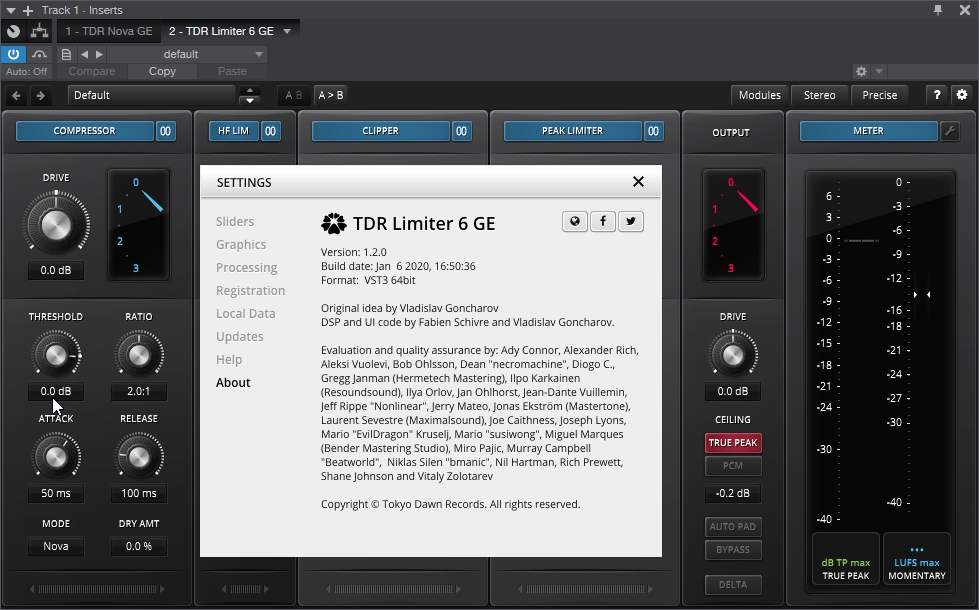Click the pin icon in title bar
This screenshot has height=610, width=979.
(938, 10)
